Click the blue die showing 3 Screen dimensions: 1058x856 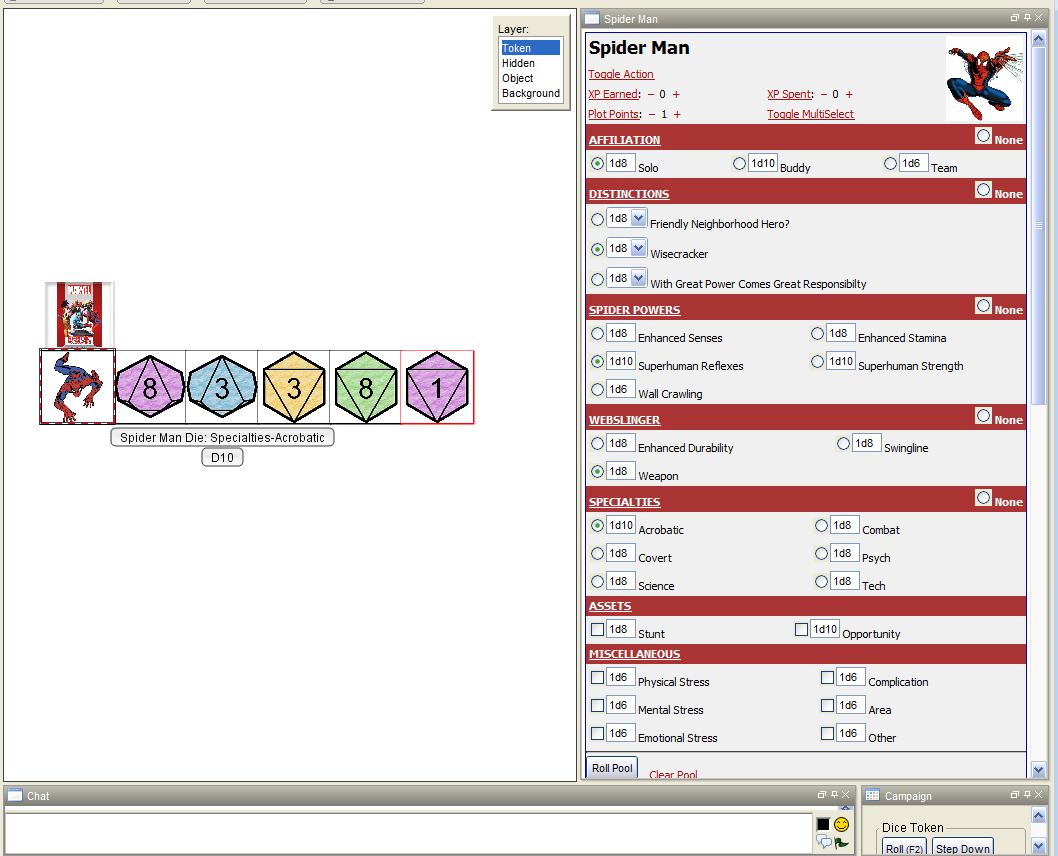[221, 387]
